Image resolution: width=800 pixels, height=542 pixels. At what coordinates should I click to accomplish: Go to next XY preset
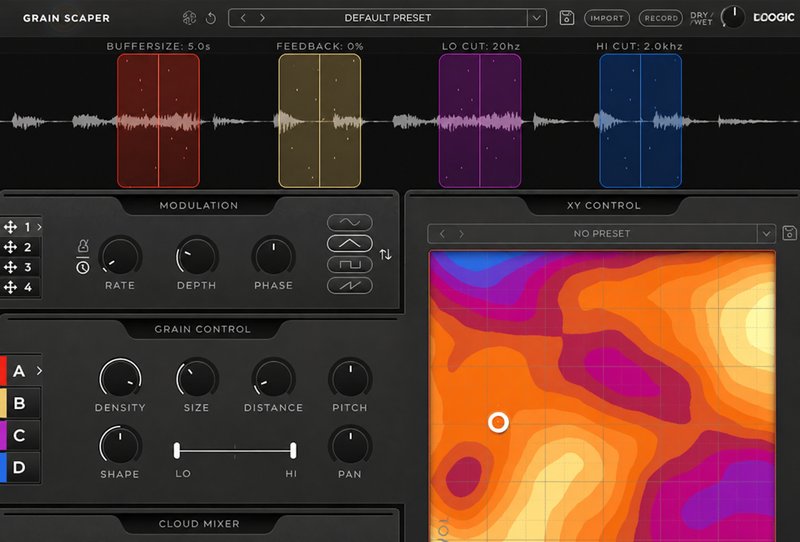tap(461, 234)
